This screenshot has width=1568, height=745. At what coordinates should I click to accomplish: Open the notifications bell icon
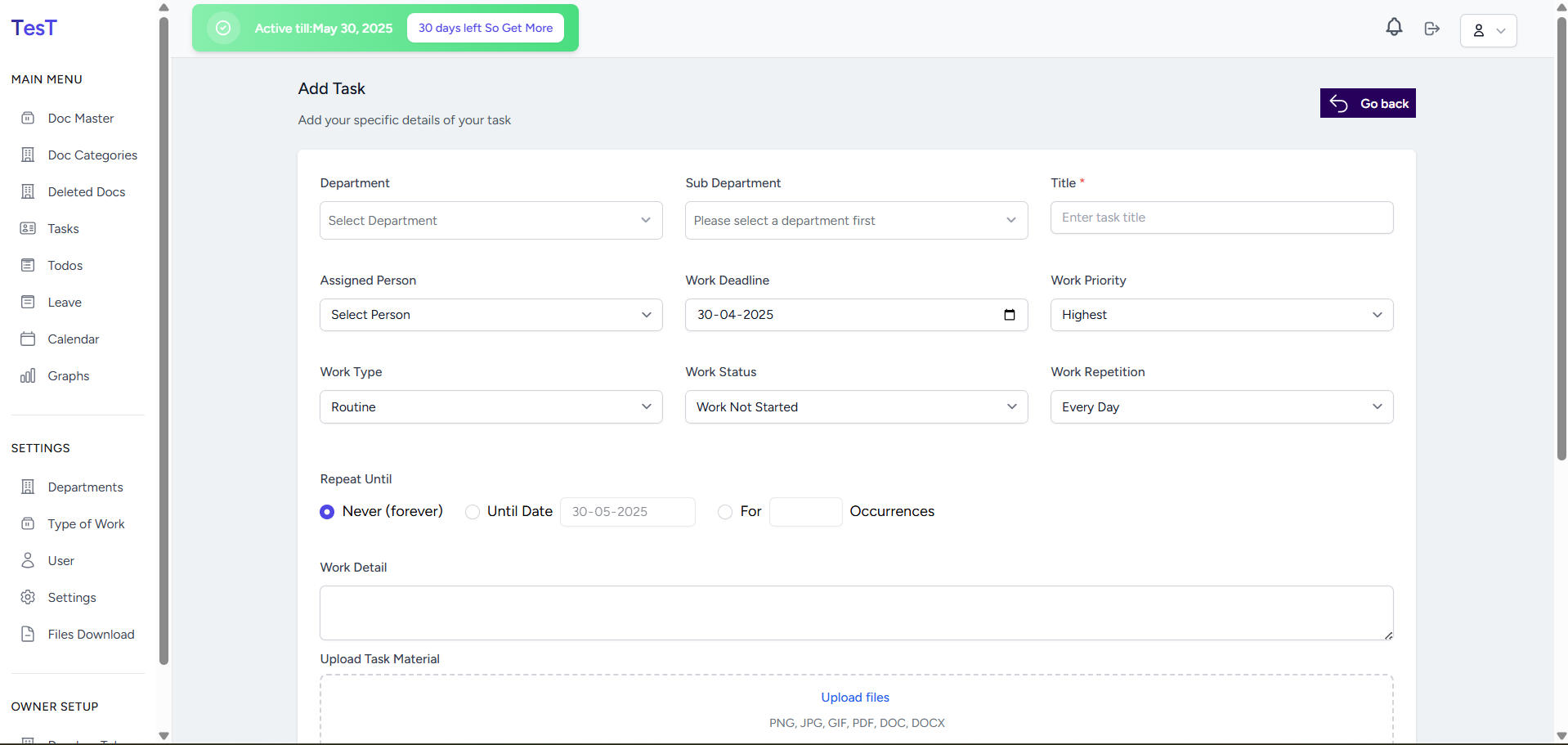[x=1394, y=27]
